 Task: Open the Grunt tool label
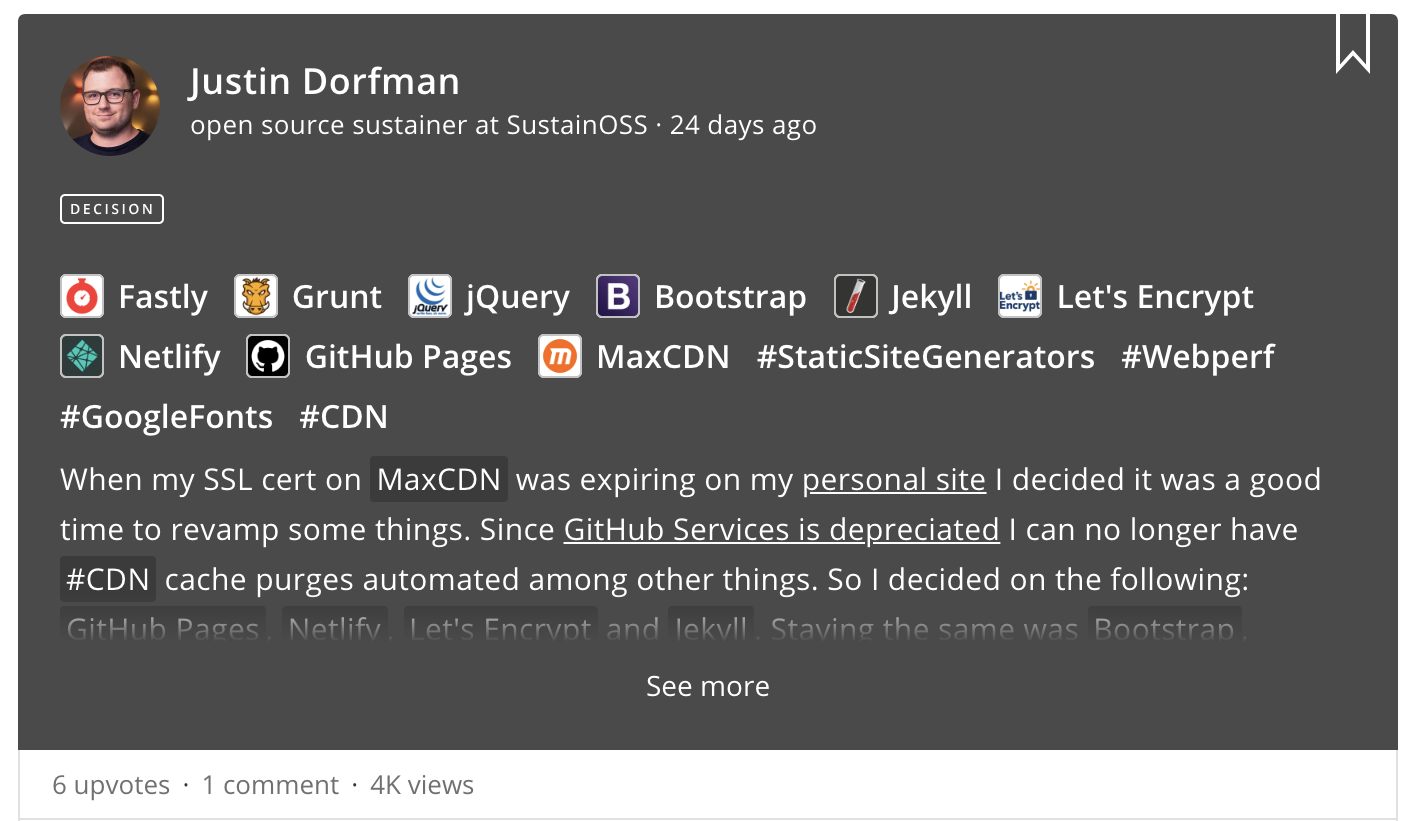coord(337,297)
